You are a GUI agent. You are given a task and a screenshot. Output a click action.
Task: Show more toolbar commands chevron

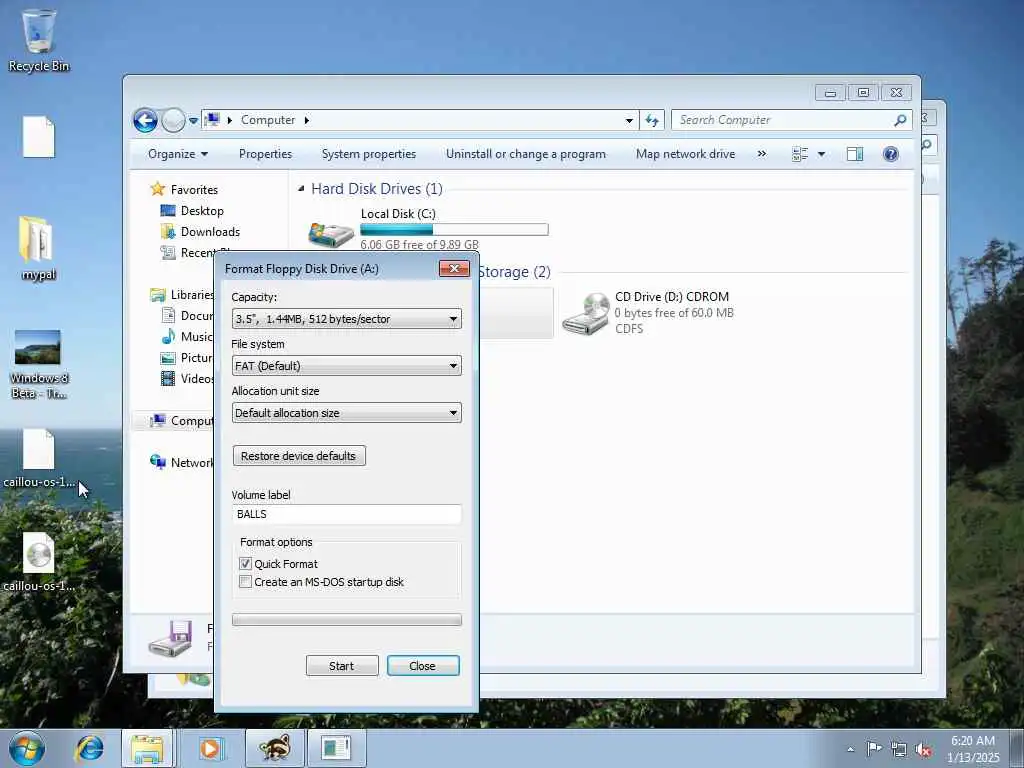pyautogui.click(x=761, y=154)
